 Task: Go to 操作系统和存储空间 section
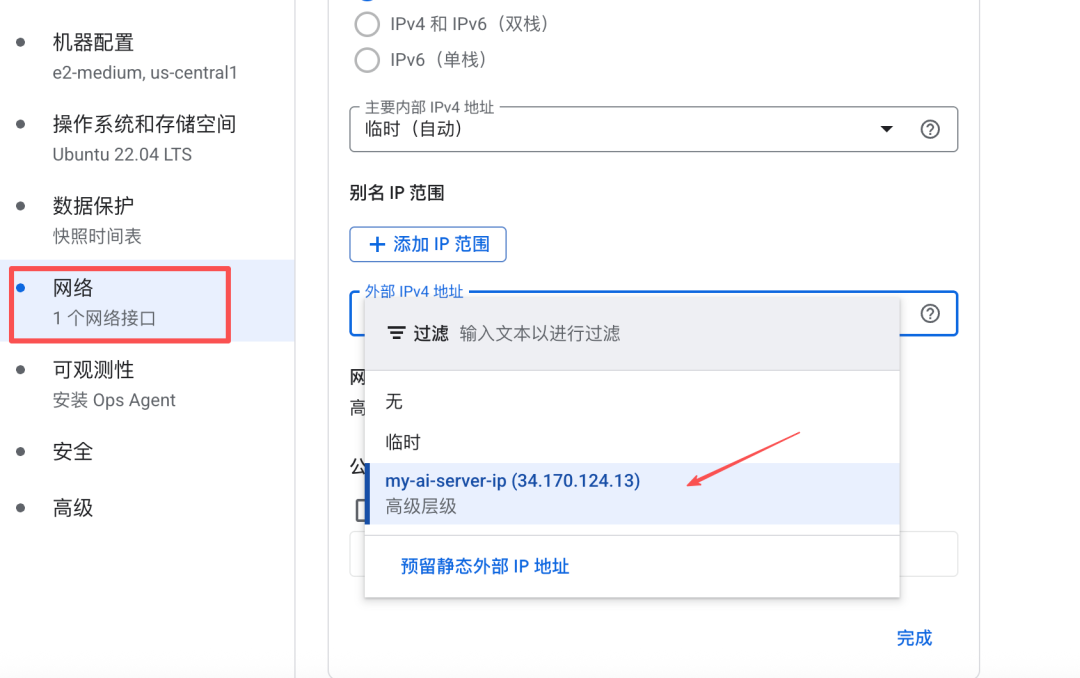tap(144, 125)
